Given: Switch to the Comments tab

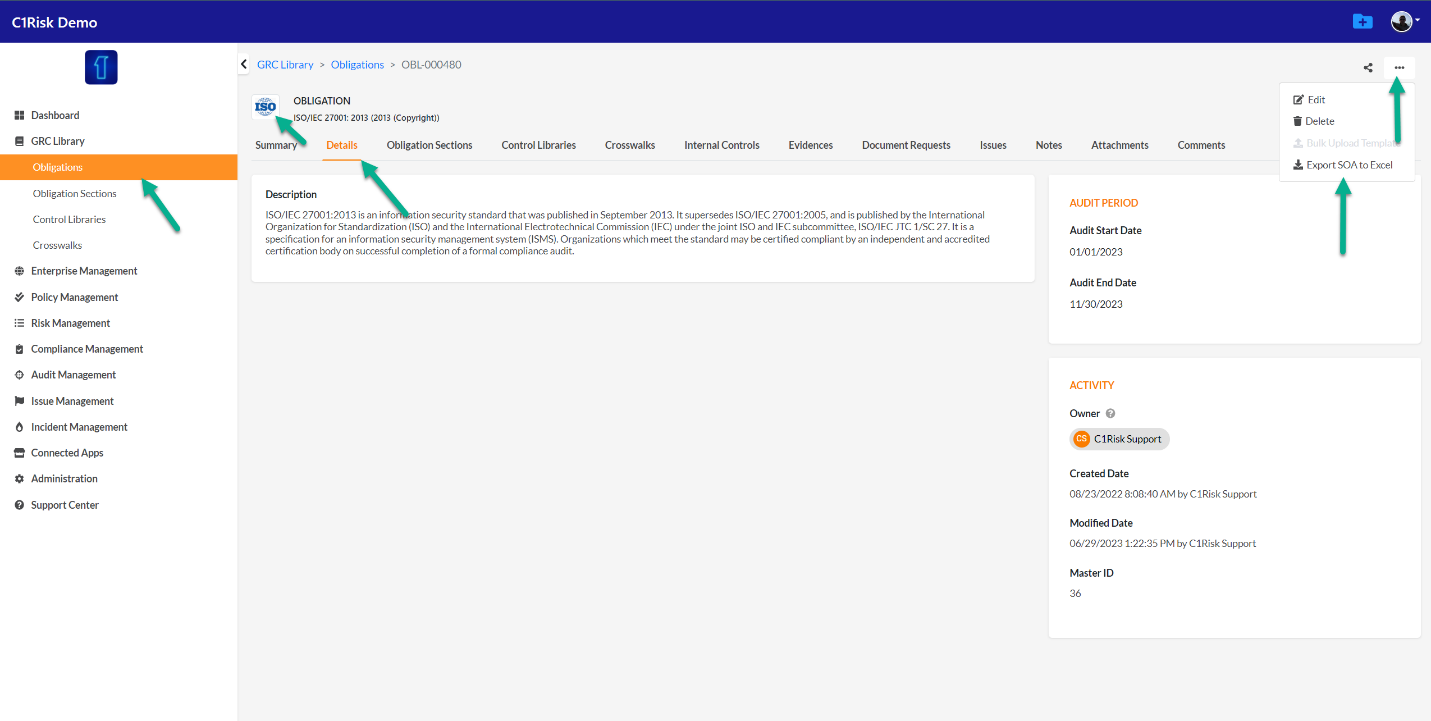Looking at the screenshot, I should [1201, 145].
